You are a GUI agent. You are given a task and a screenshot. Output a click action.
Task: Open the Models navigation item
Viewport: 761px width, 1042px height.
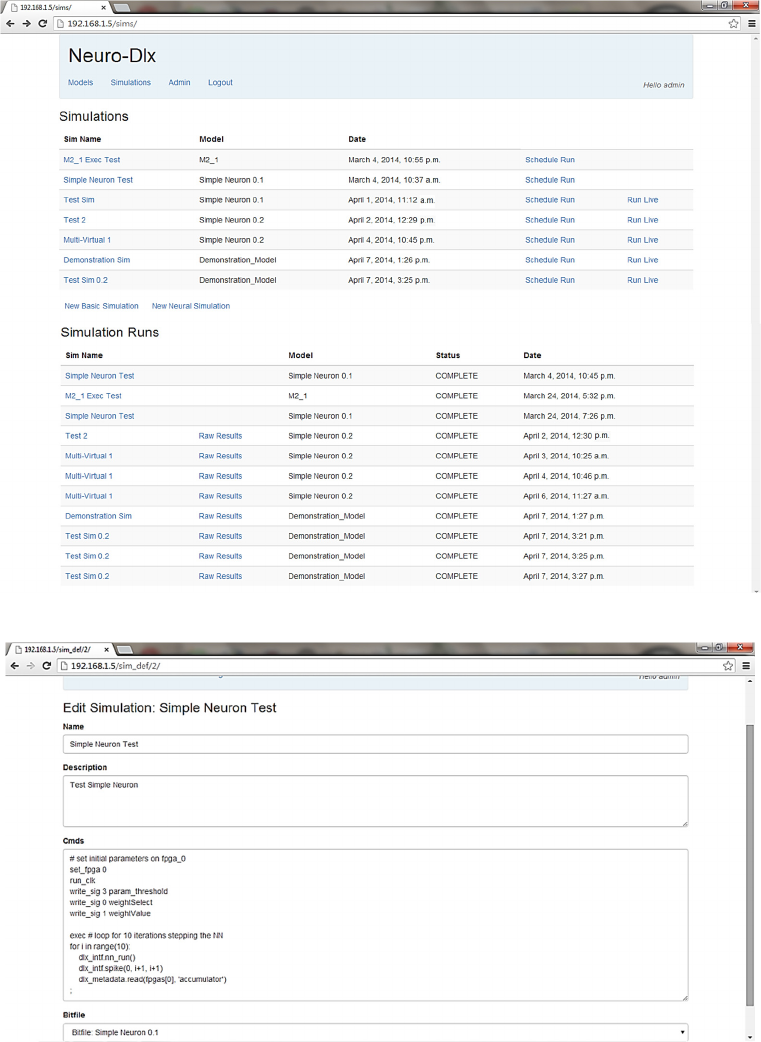click(80, 83)
